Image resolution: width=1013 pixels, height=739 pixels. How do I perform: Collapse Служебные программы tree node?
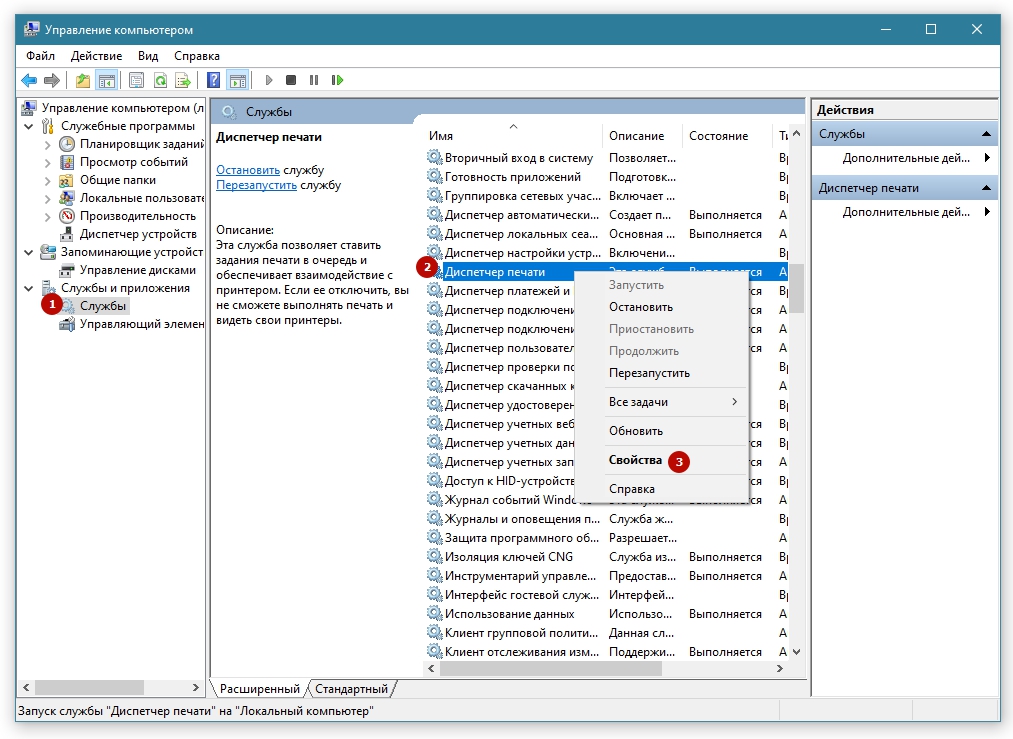point(28,126)
